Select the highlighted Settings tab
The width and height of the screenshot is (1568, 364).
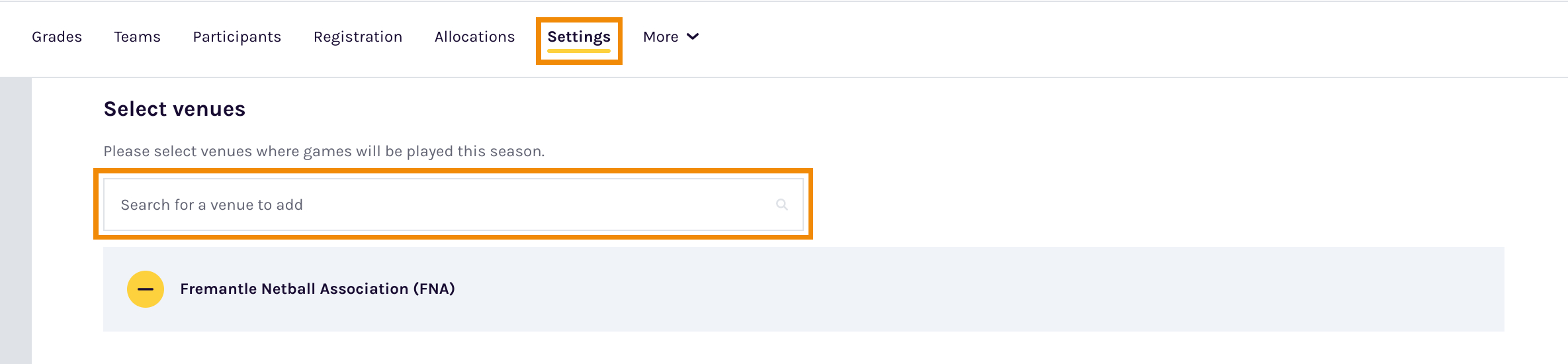click(579, 37)
